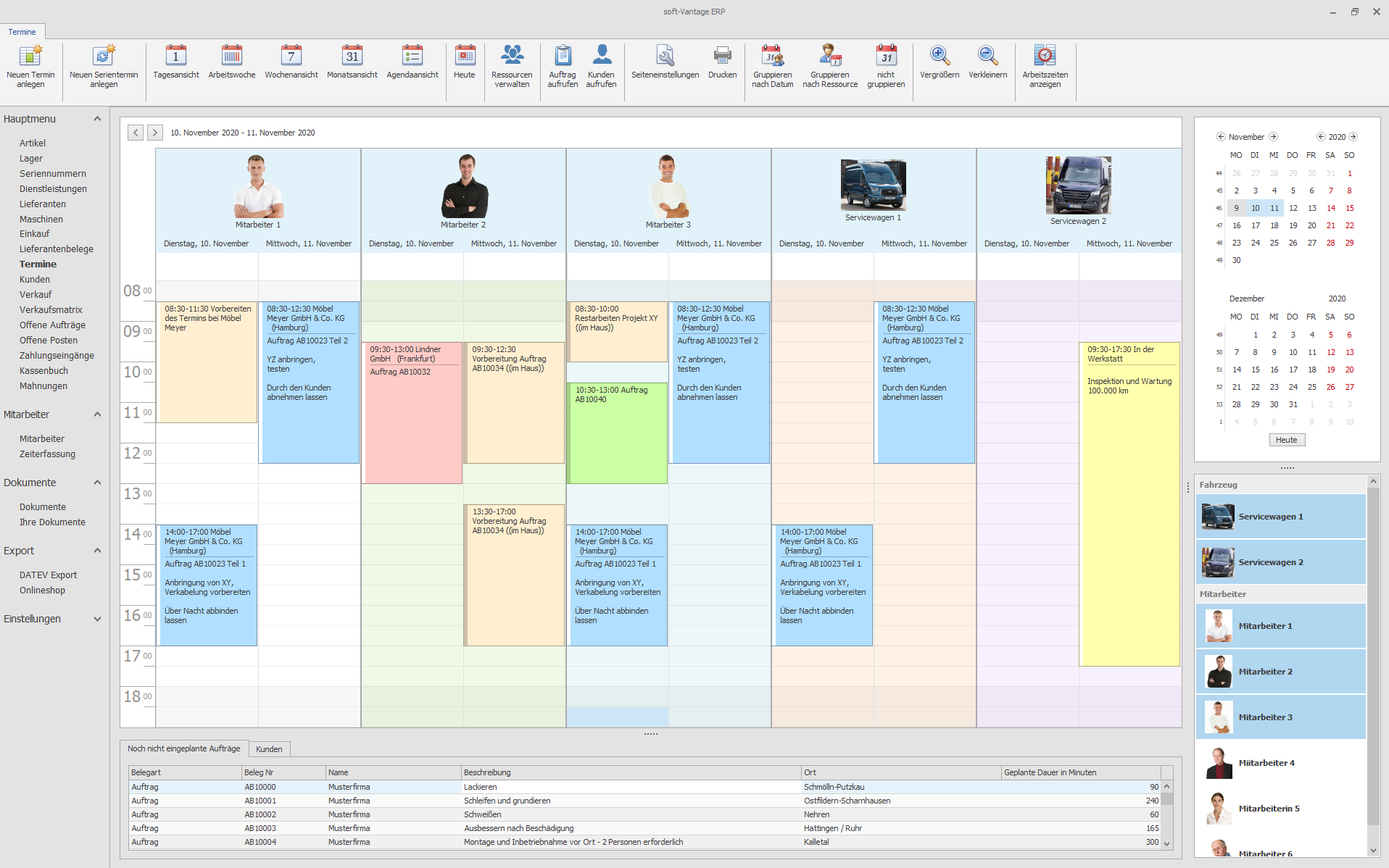Expand the Einstellungen section
Image resolution: width=1389 pixels, height=868 pixels.
(x=97, y=619)
